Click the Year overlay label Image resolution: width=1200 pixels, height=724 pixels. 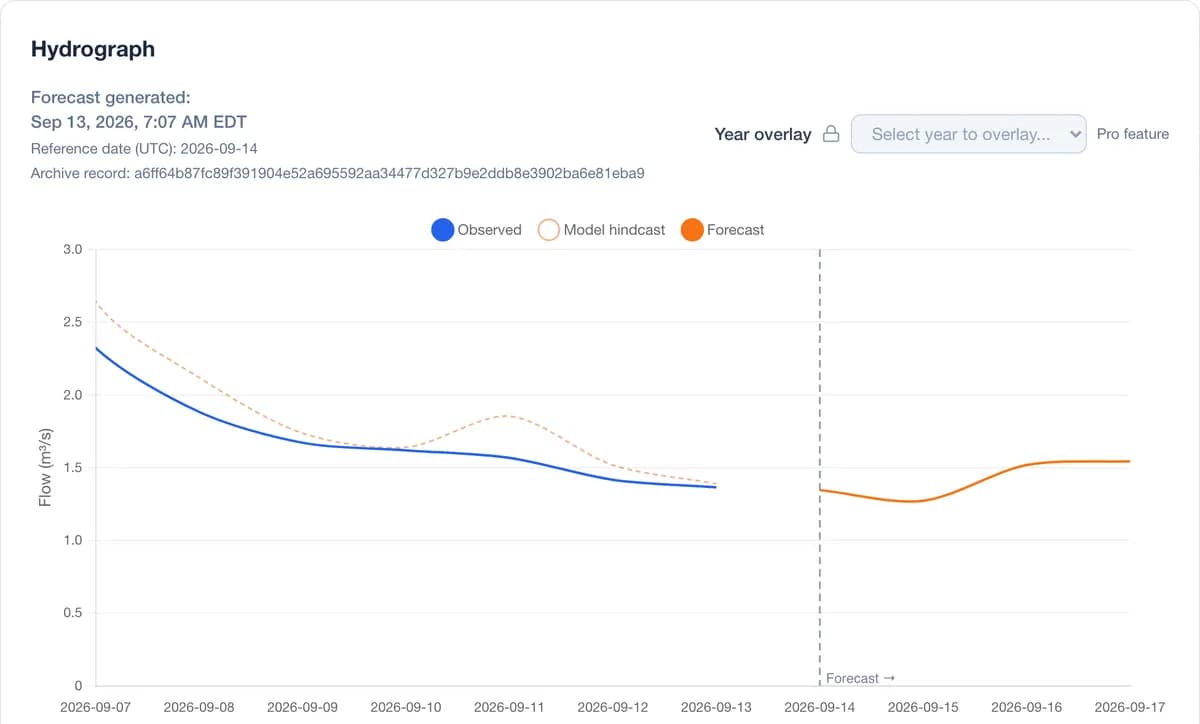[x=763, y=134]
